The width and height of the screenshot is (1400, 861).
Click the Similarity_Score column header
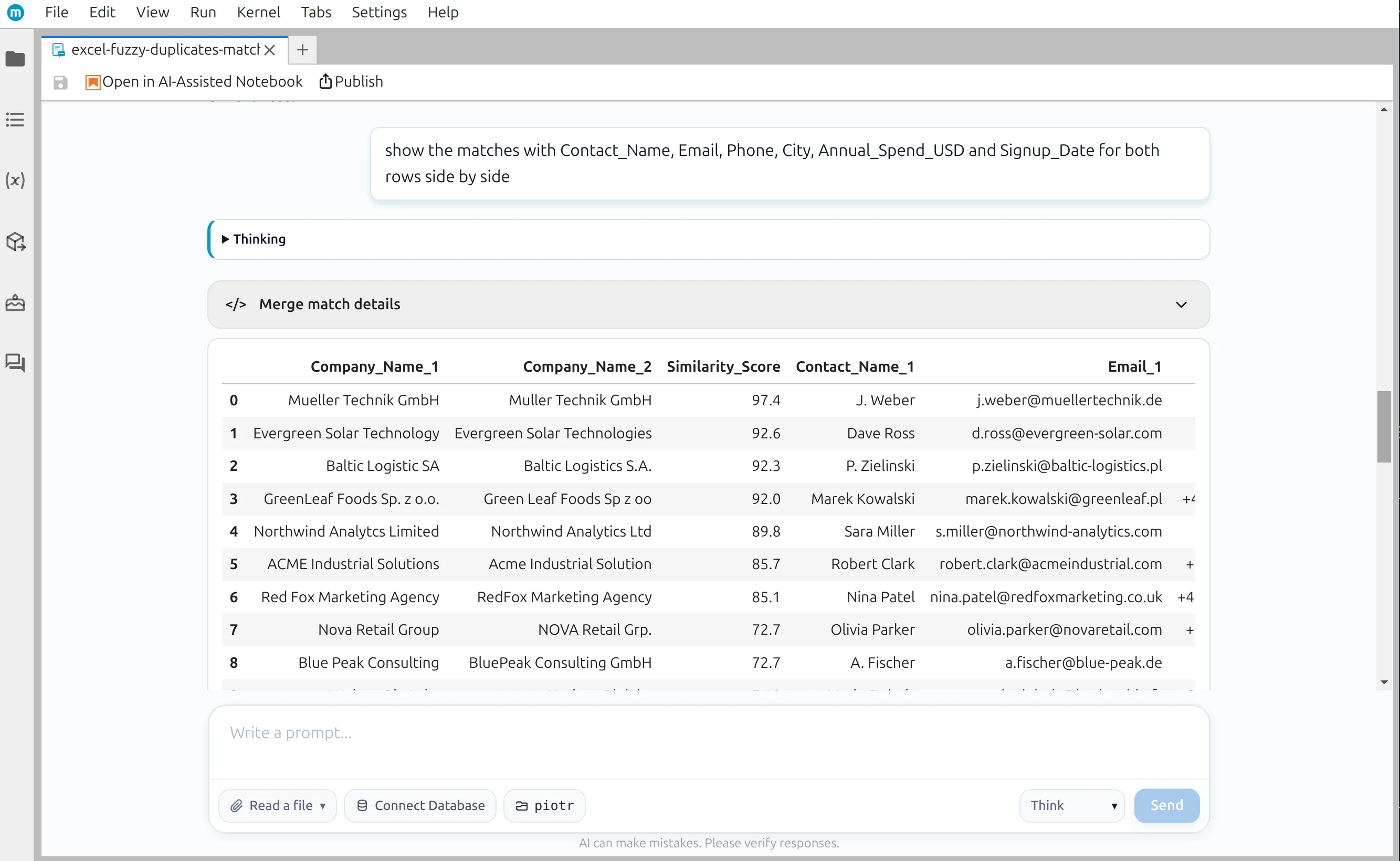coord(723,367)
